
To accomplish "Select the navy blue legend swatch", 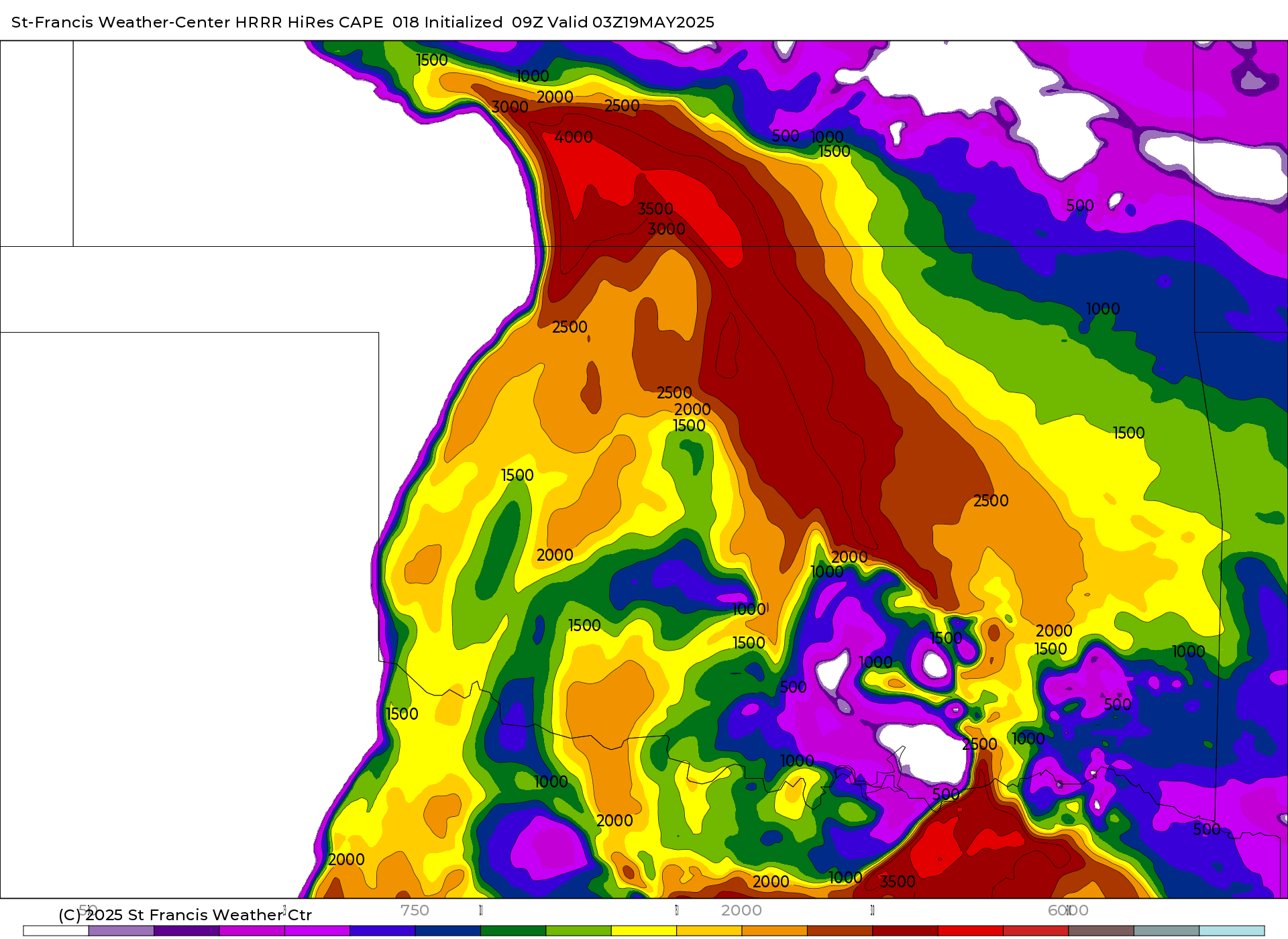I will [x=448, y=931].
